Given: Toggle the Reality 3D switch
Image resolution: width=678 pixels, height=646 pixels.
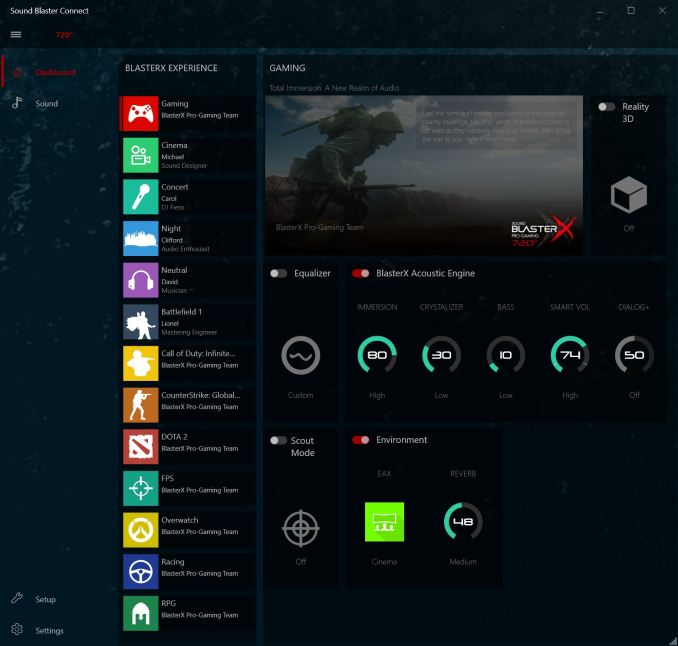Looking at the screenshot, I should click(606, 107).
